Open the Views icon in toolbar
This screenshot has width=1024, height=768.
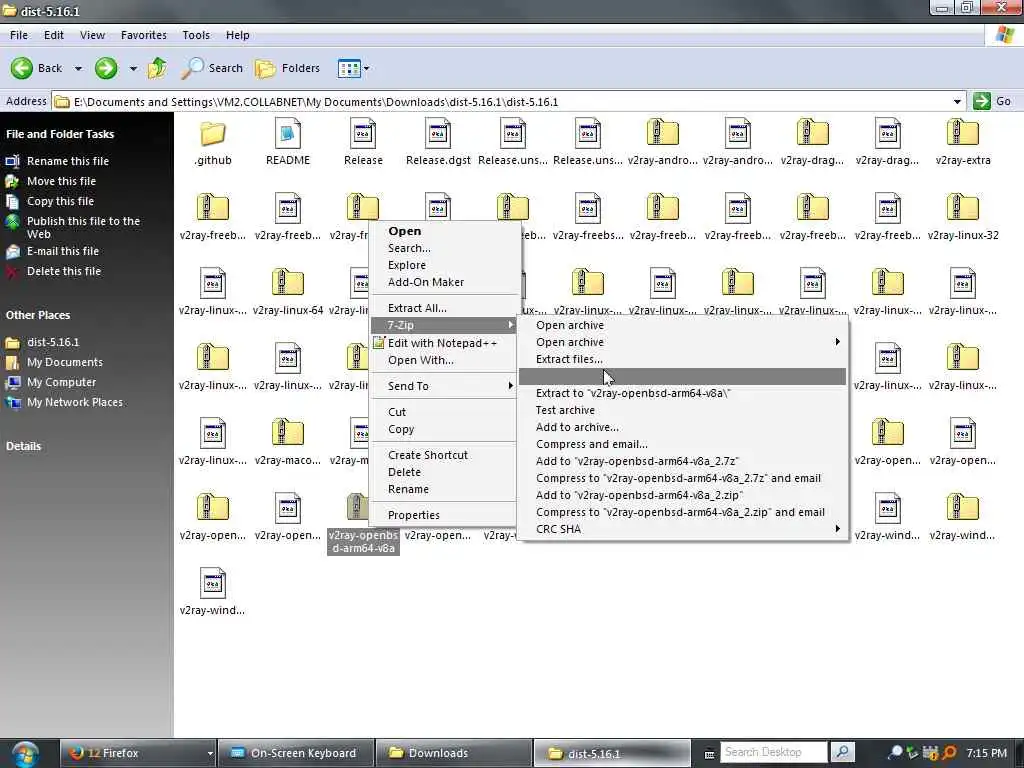(x=349, y=68)
